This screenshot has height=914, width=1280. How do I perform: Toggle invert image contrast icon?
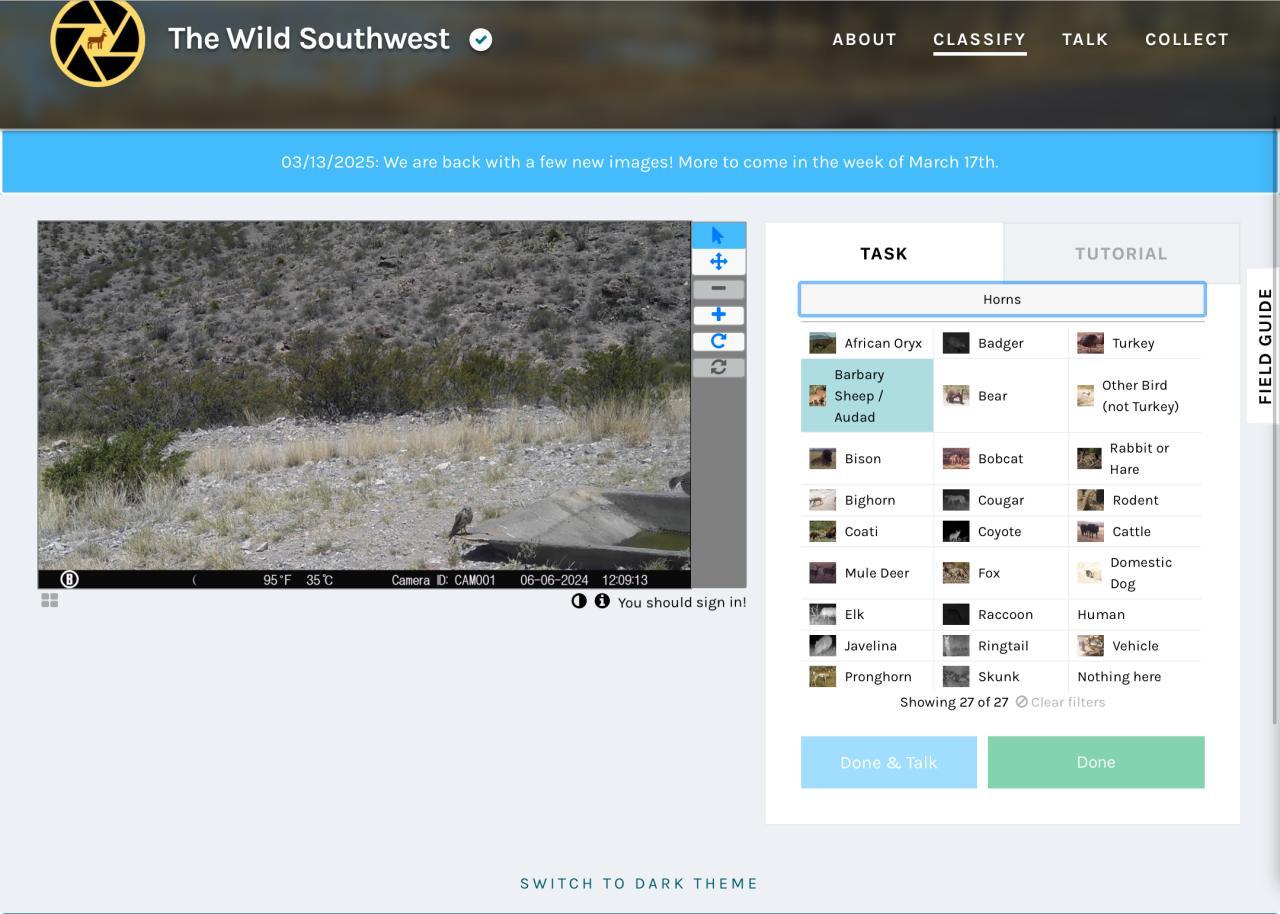point(579,601)
